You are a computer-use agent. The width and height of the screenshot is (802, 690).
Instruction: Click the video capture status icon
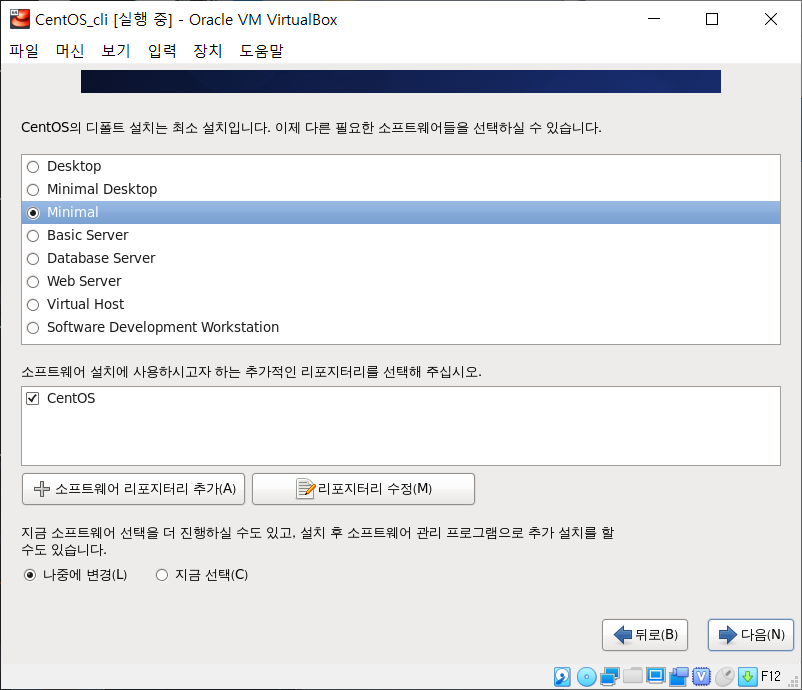tap(679, 677)
